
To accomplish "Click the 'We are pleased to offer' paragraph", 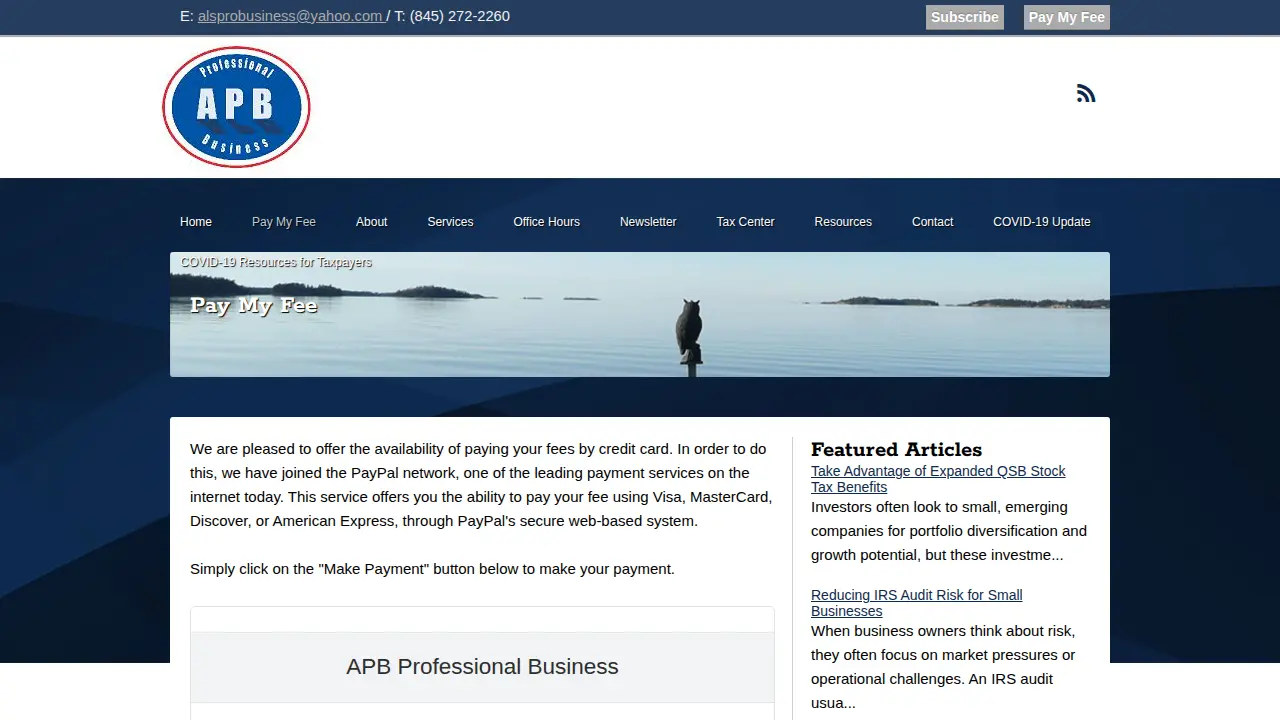I will 481,485.
